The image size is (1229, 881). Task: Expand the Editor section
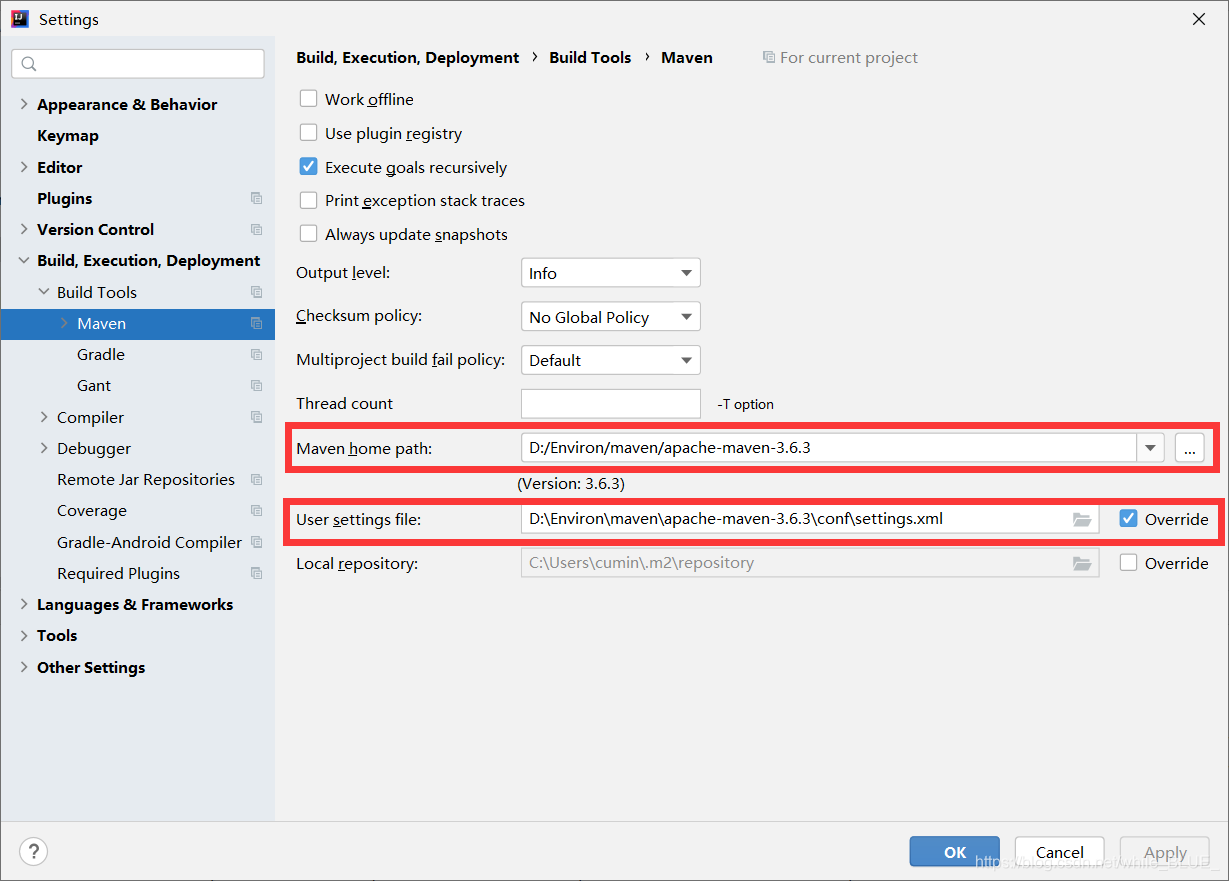coord(24,167)
